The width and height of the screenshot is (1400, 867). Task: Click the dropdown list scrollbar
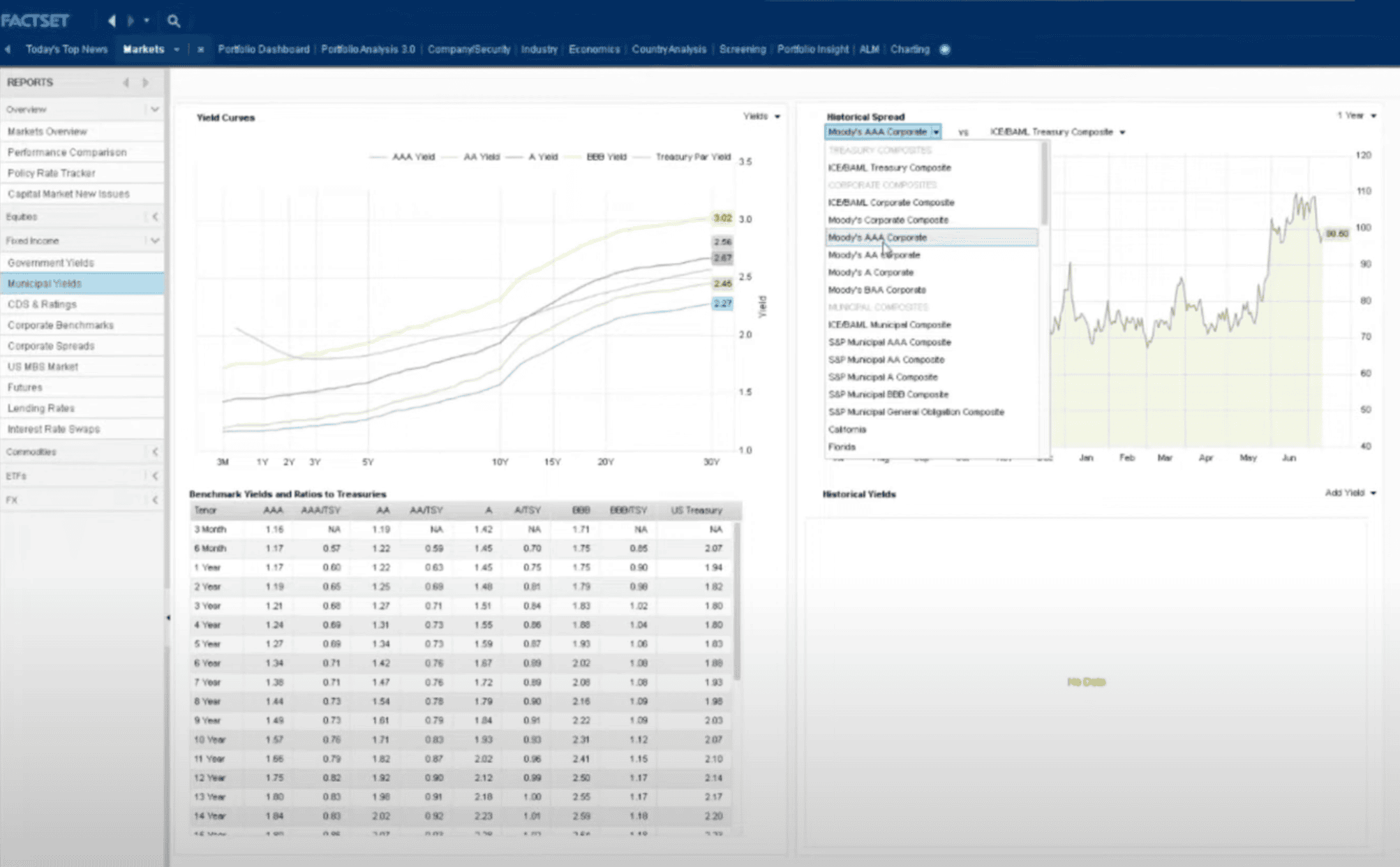[x=1044, y=183]
